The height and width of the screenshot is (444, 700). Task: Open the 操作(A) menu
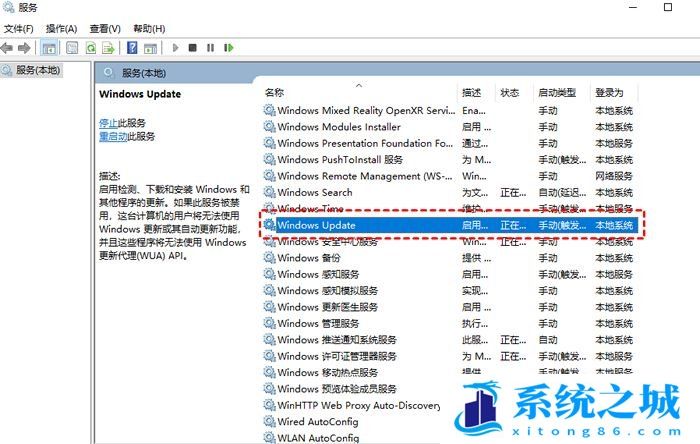pyautogui.click(x=62, y=29)
